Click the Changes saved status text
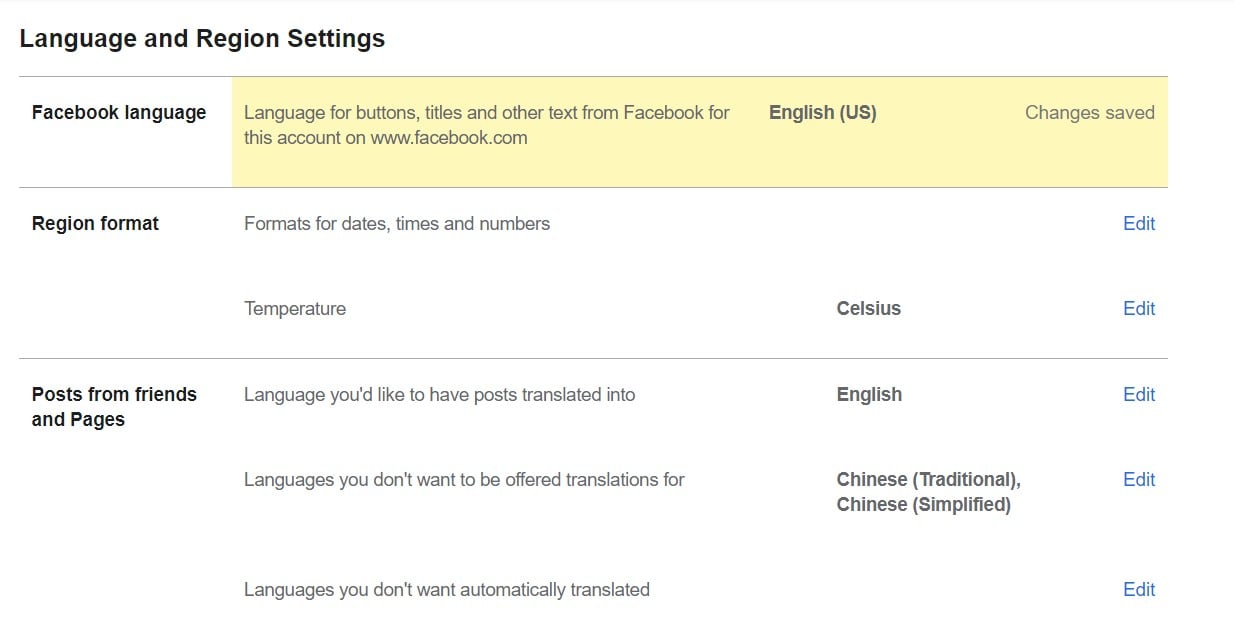1234x625 pixels. click(1090, 113)
